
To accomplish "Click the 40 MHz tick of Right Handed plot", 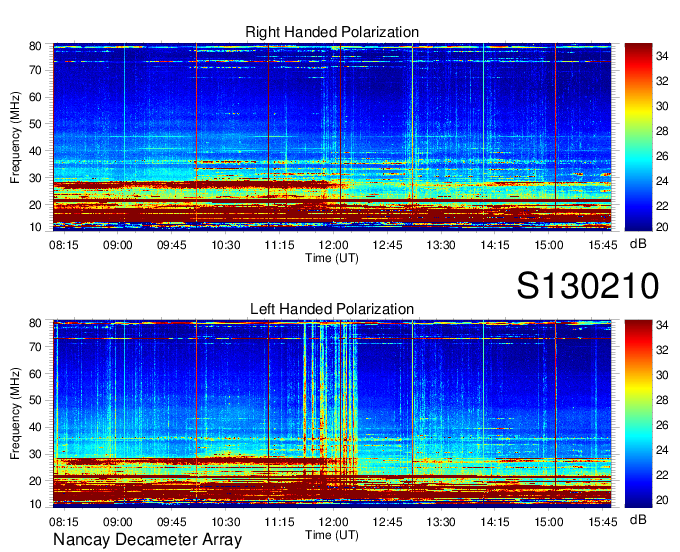I will 35,151.
